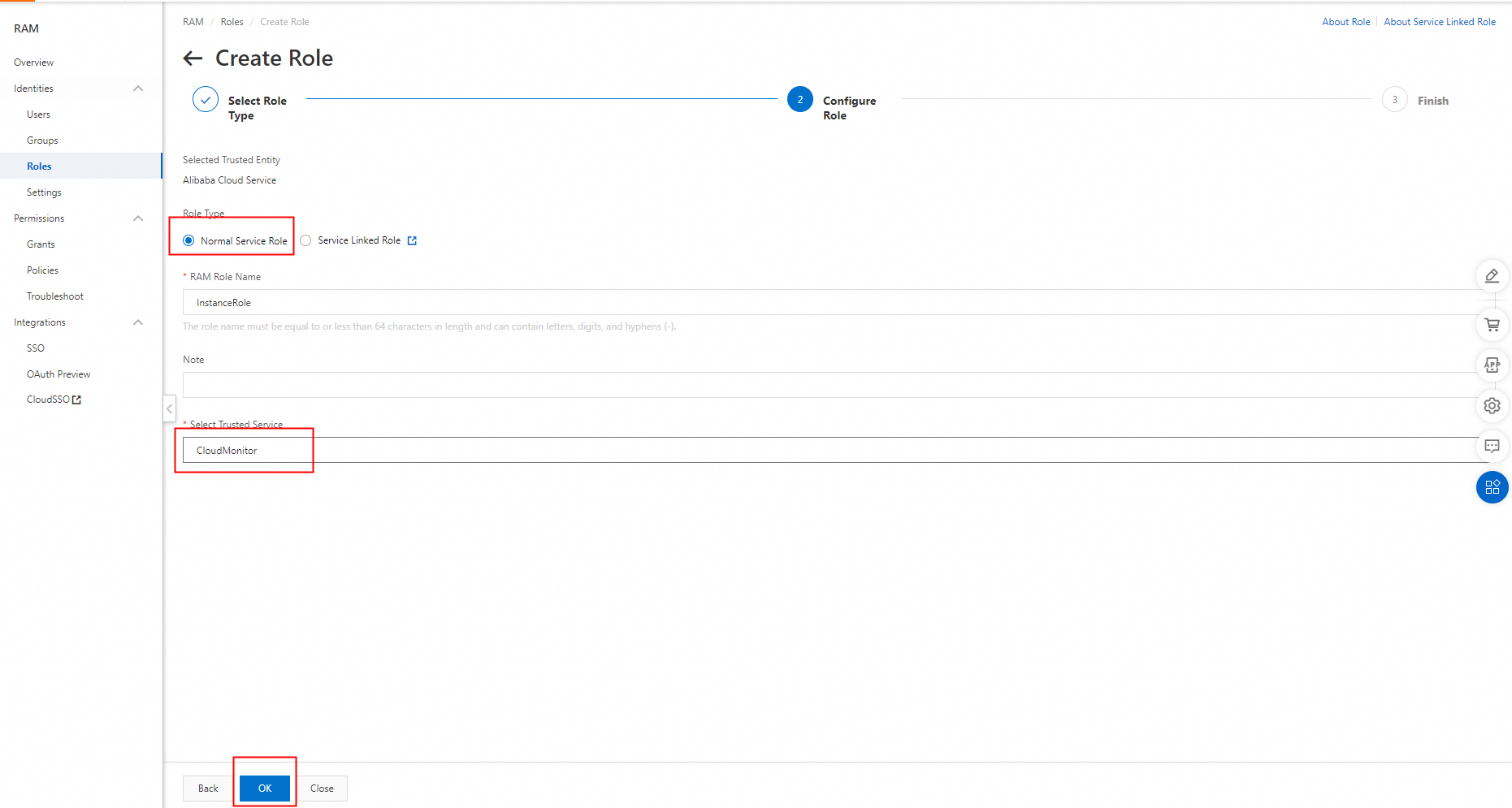
Task: Open the shopping cart floating icon
Action: [x=1492, y=325]
